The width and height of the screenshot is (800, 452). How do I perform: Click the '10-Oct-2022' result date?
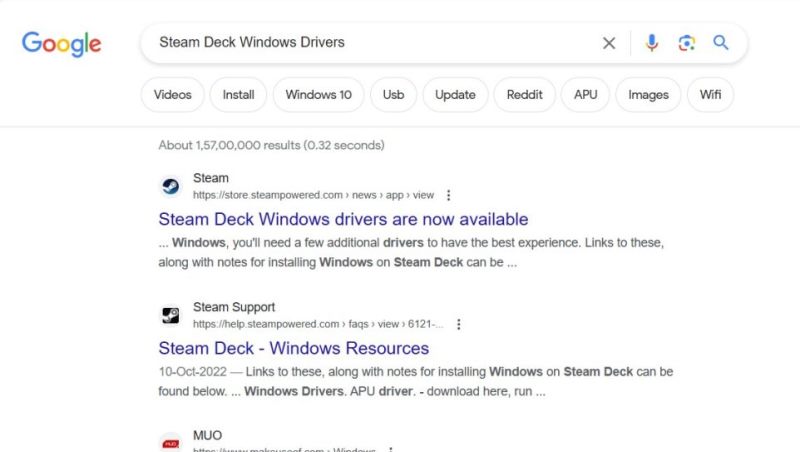192,371
